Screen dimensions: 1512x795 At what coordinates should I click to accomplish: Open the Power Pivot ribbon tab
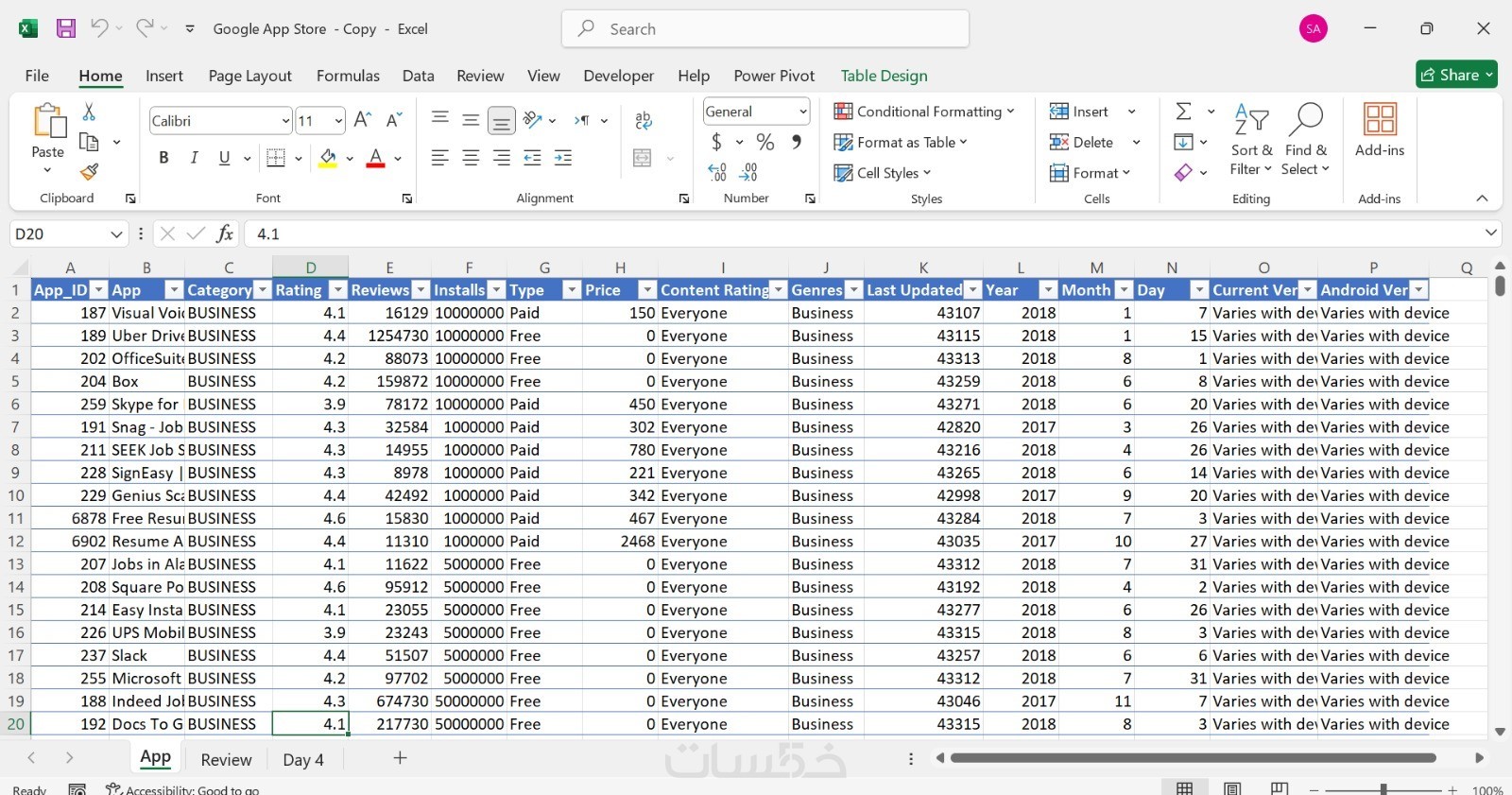click(773, 76)
